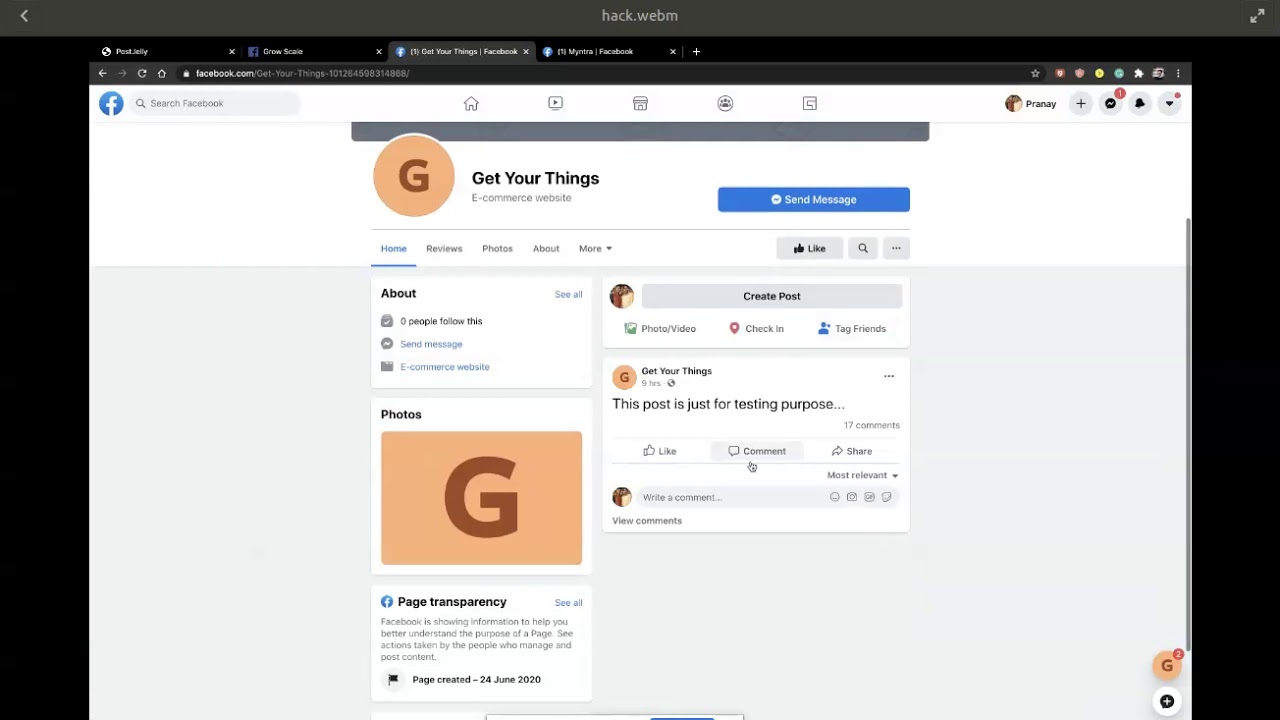Select the About page tab
Screen dimensions: 1280x720
click(546, 248)
